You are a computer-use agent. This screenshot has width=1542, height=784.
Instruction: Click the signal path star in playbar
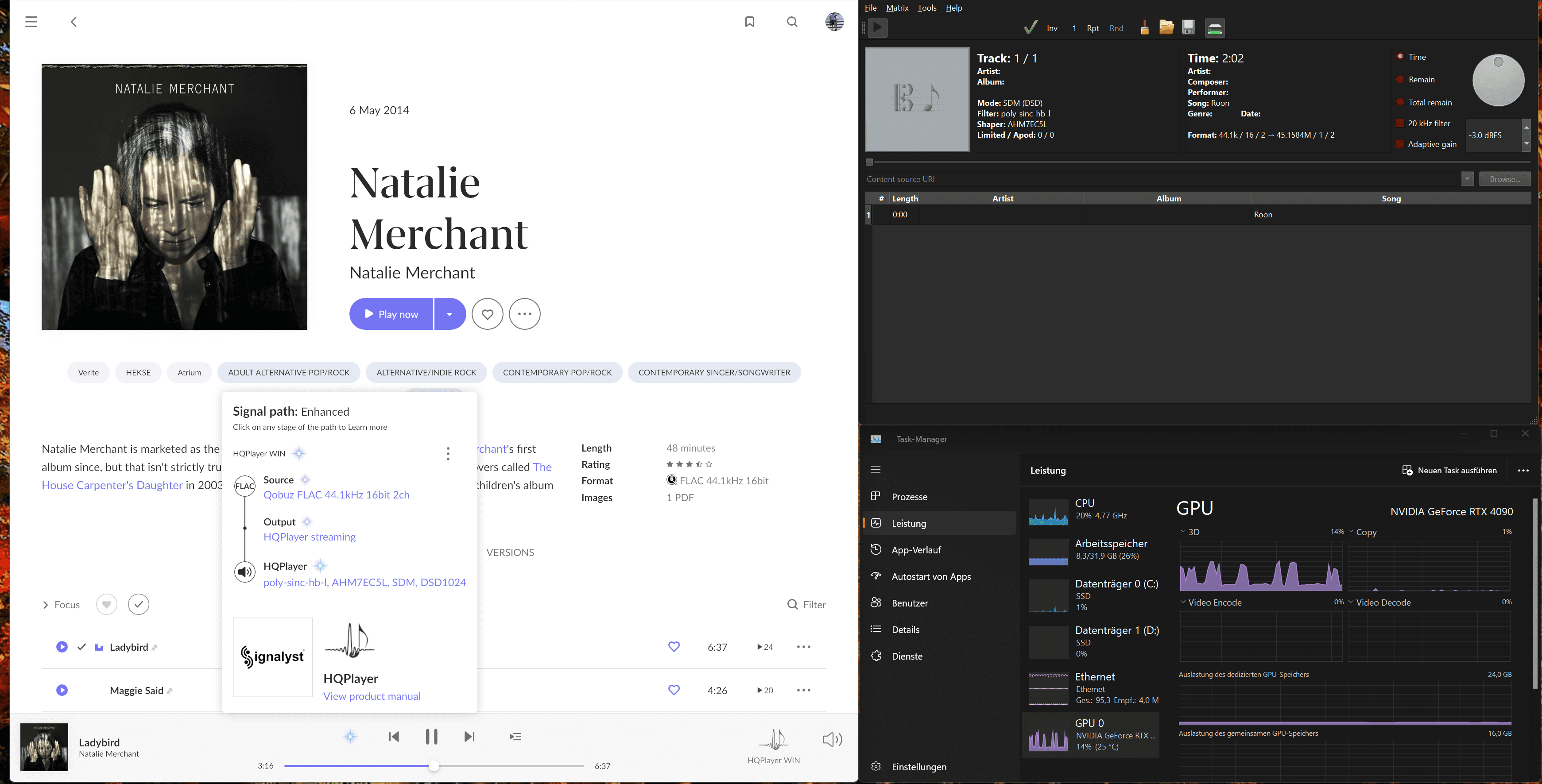351,737
